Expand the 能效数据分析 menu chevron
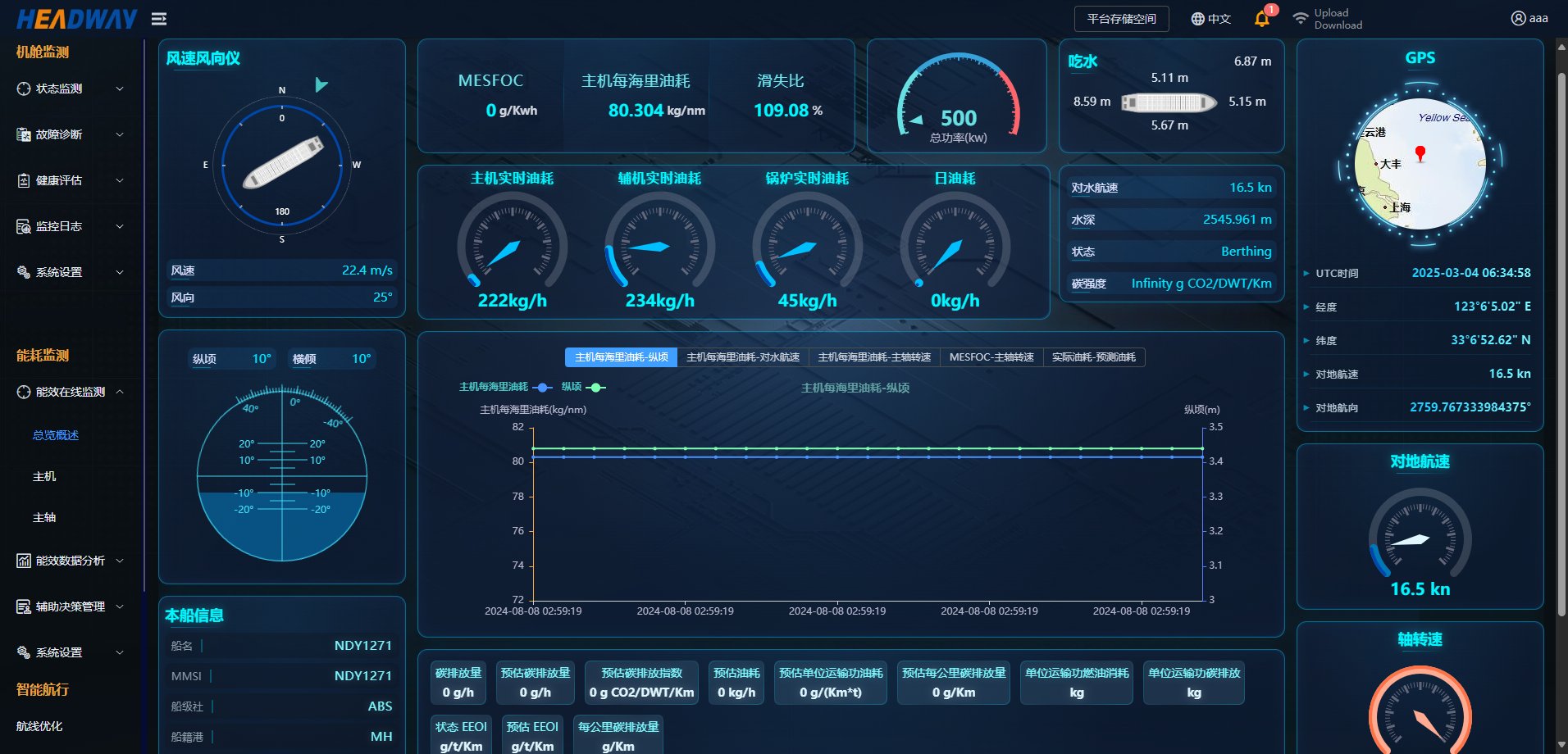Viewport: 1568px width, 754px height. (x=120, y=561)
